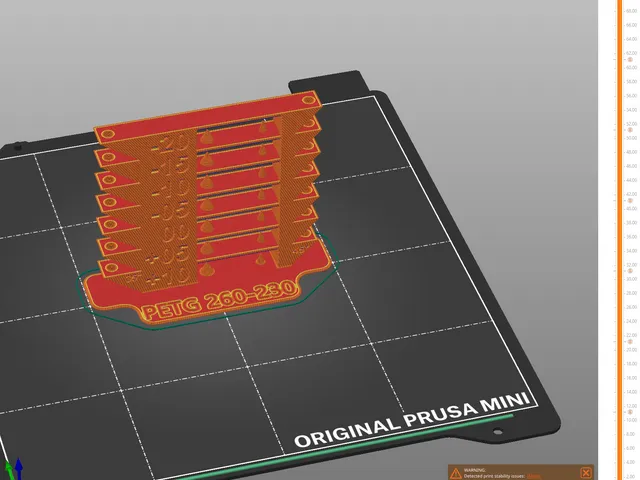Close the print stability warning notification

click(586, 473)
